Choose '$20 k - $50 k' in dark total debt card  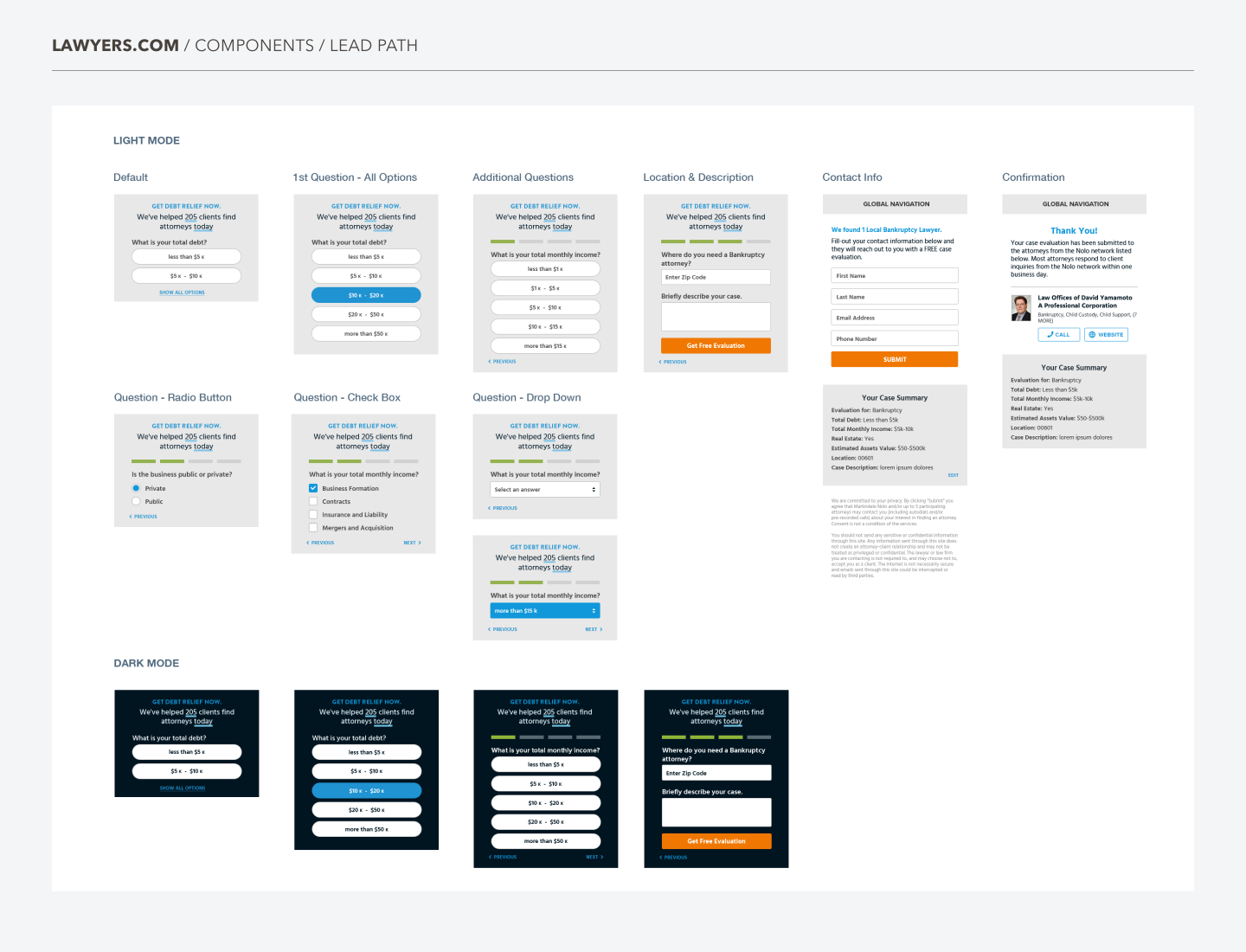(x=367, y=810)
